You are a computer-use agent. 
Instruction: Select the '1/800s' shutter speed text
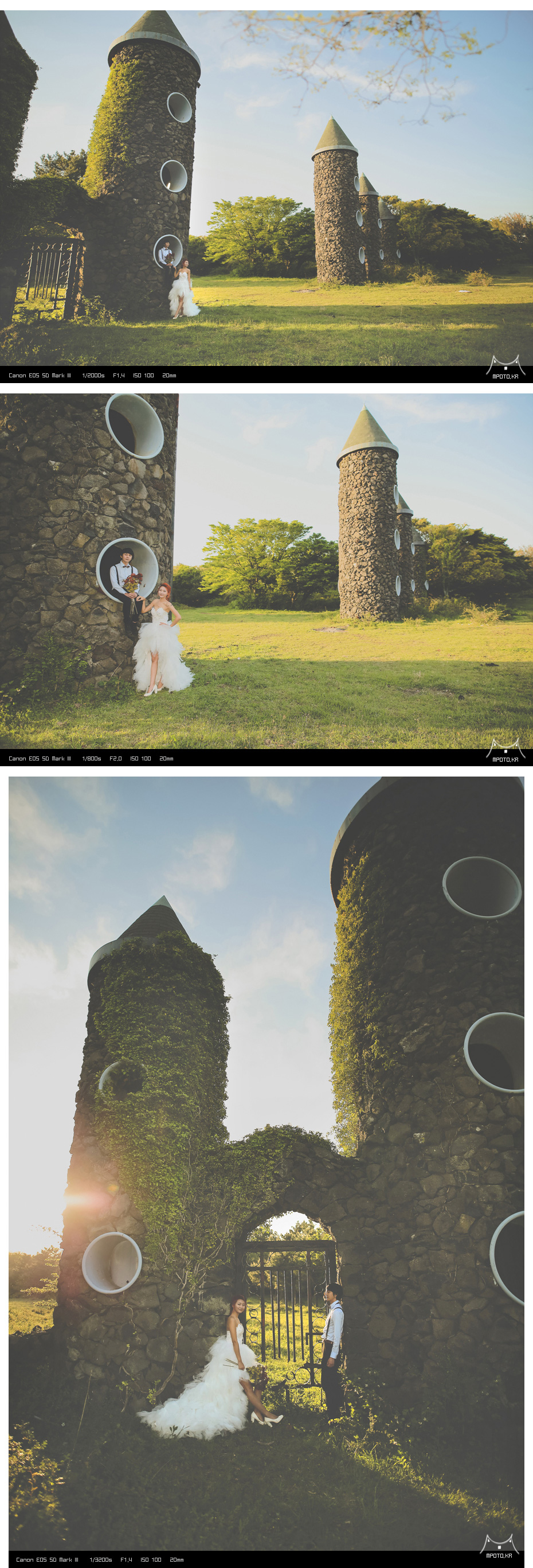click(91, 758)
